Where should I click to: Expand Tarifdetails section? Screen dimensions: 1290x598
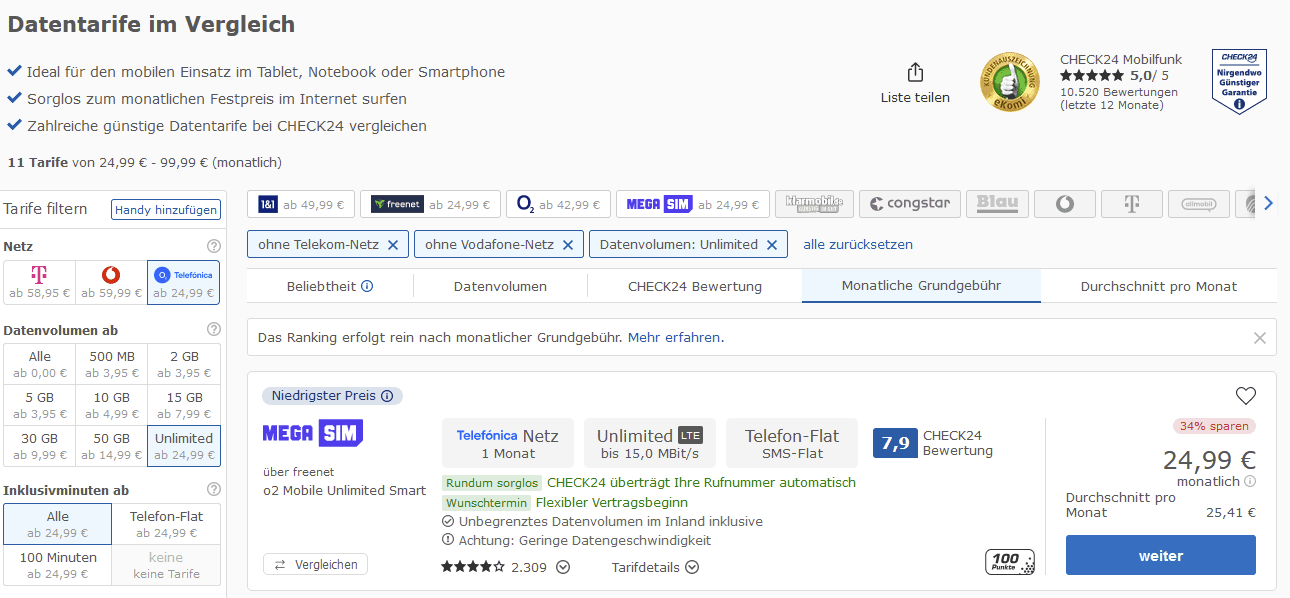pos(655,567)
